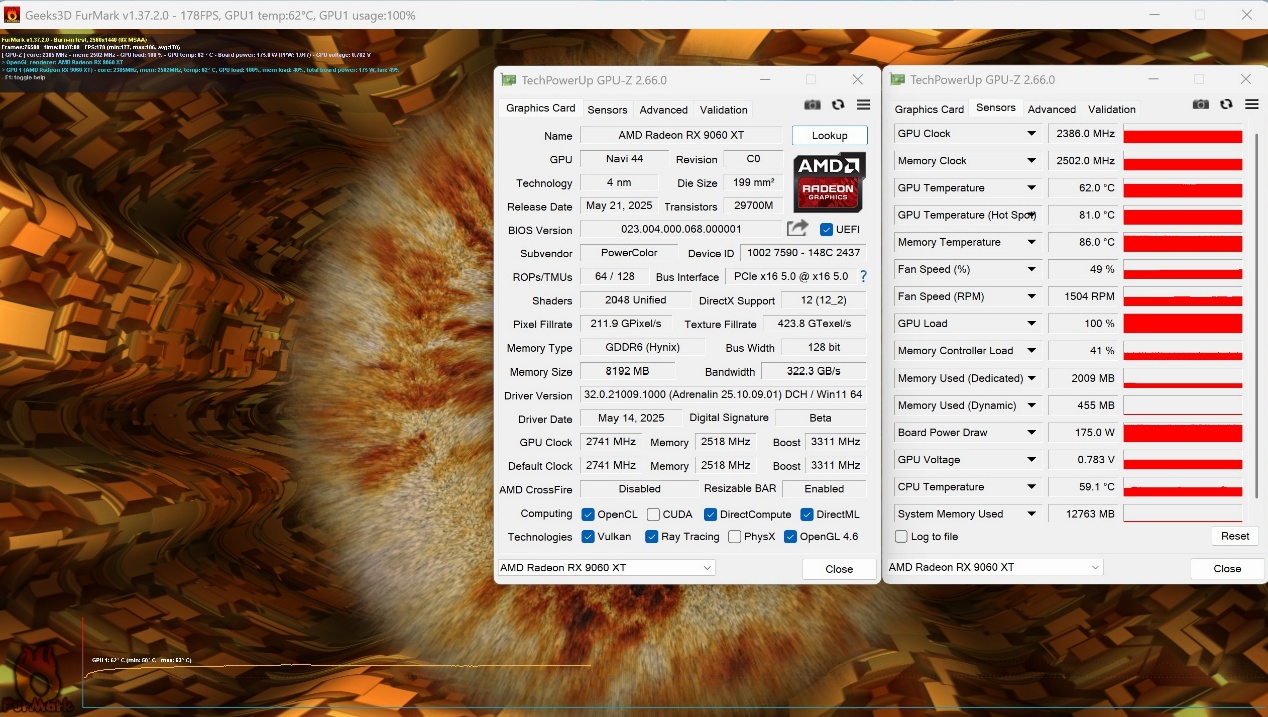Open the GPU Temperature sensor dropdown
Viewport: 1268px width, 717px height.
[1031, 188]
